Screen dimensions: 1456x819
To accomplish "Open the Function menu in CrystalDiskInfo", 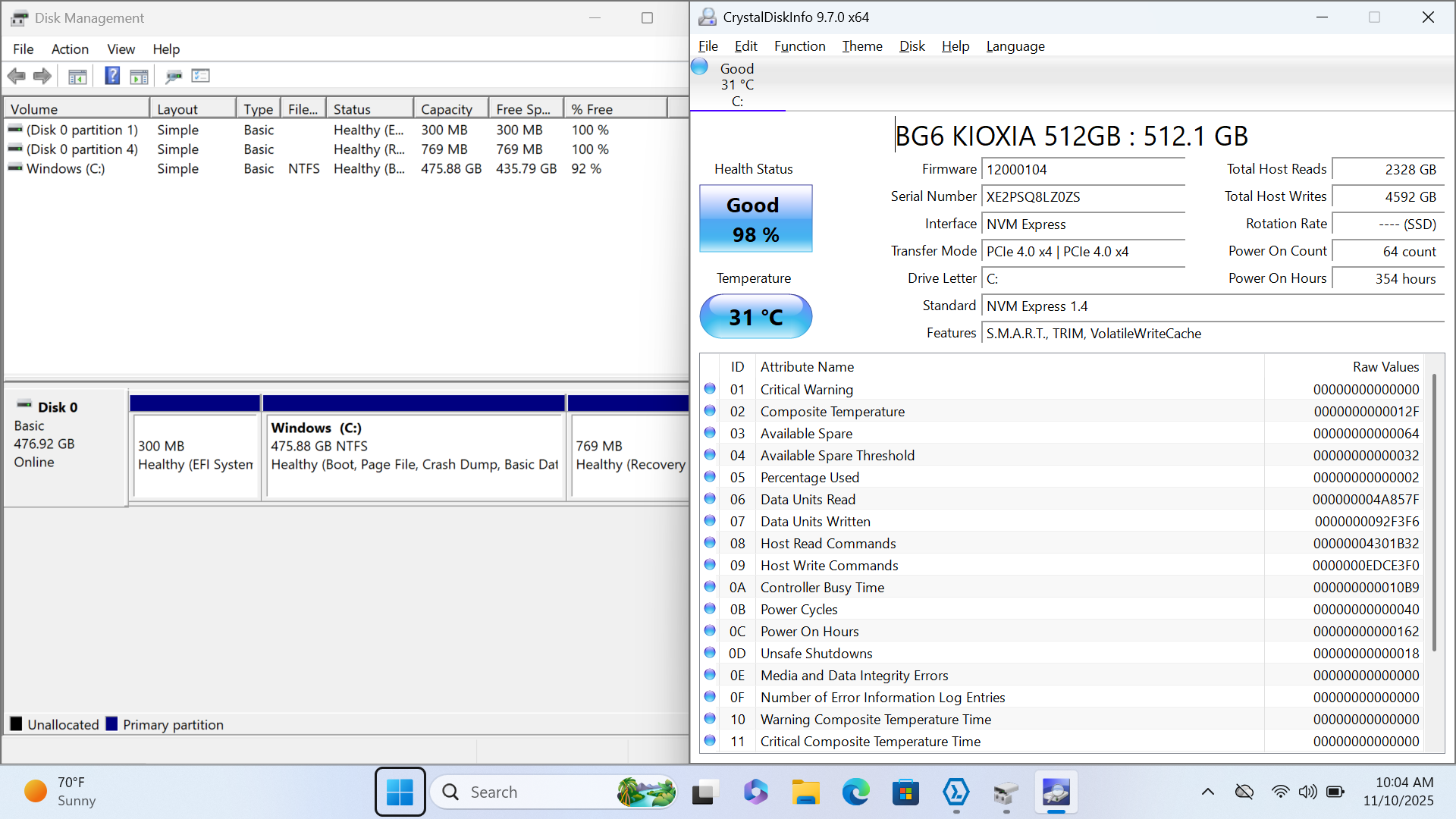I will tap(799, 46).
